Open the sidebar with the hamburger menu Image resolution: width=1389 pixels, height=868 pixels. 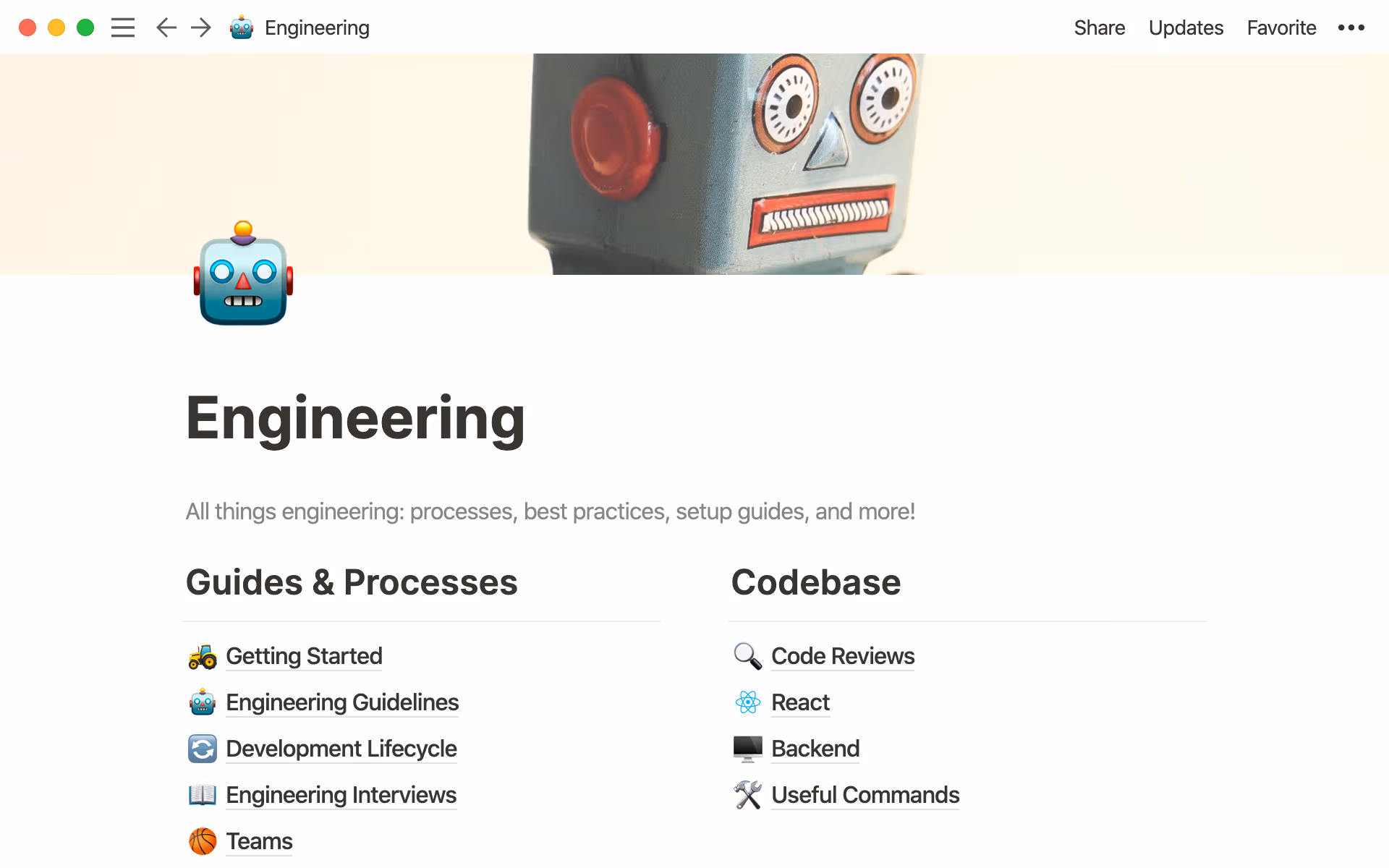123,27
